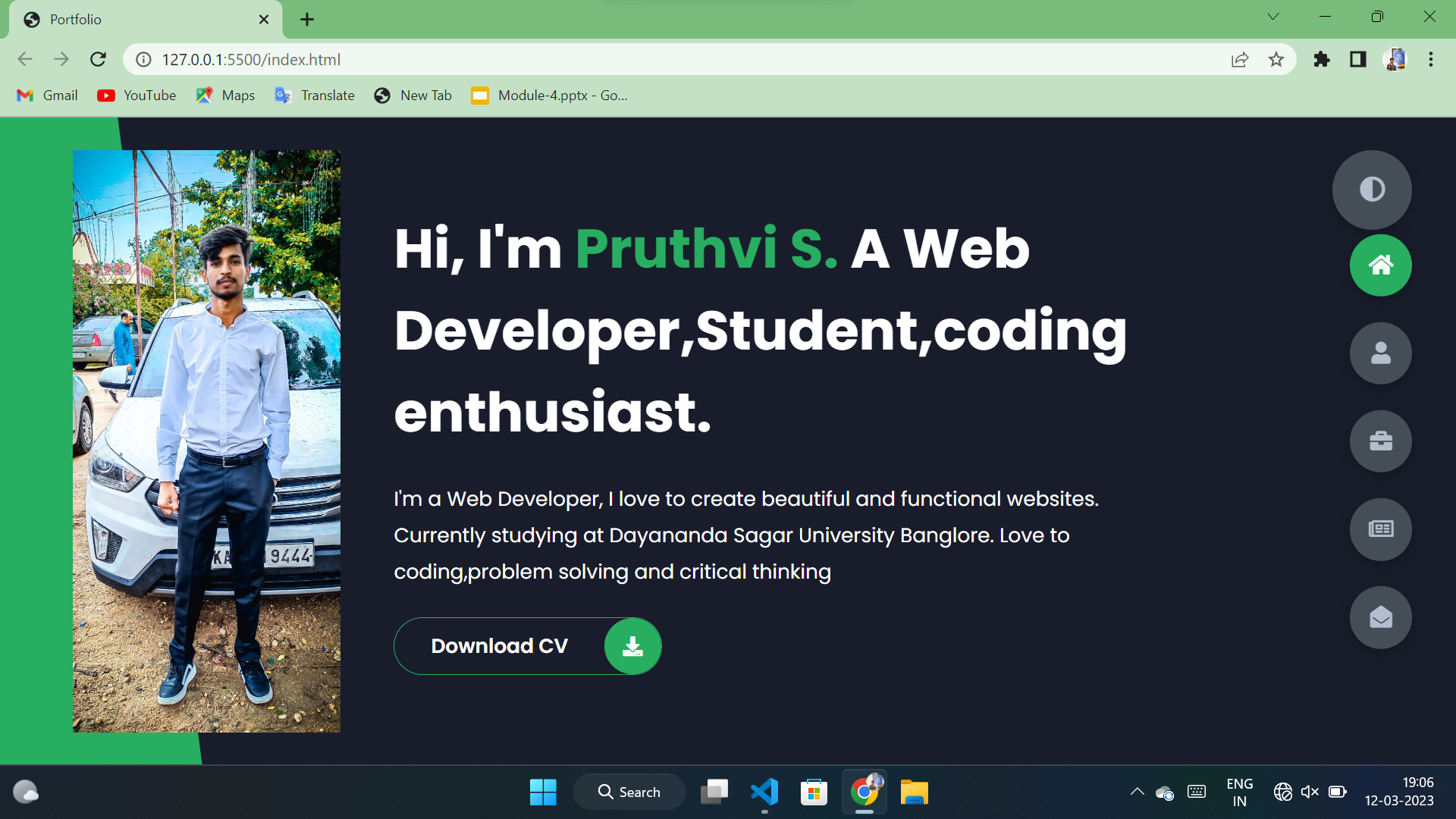Open the Maps bookmark link

(224, 95)
